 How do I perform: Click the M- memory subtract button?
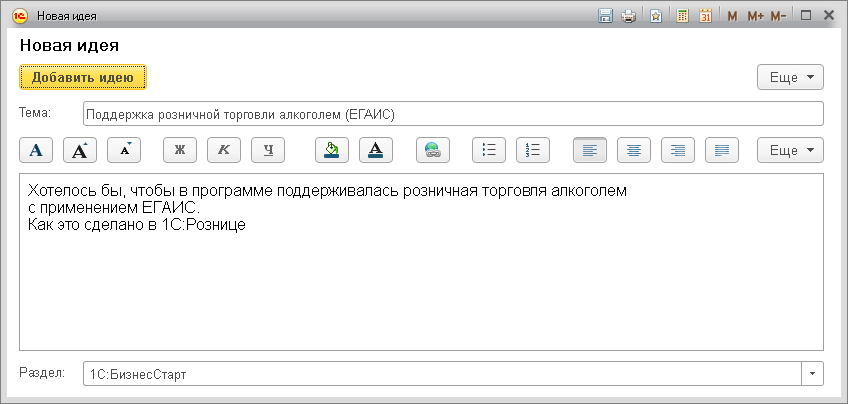pos(778,16)
